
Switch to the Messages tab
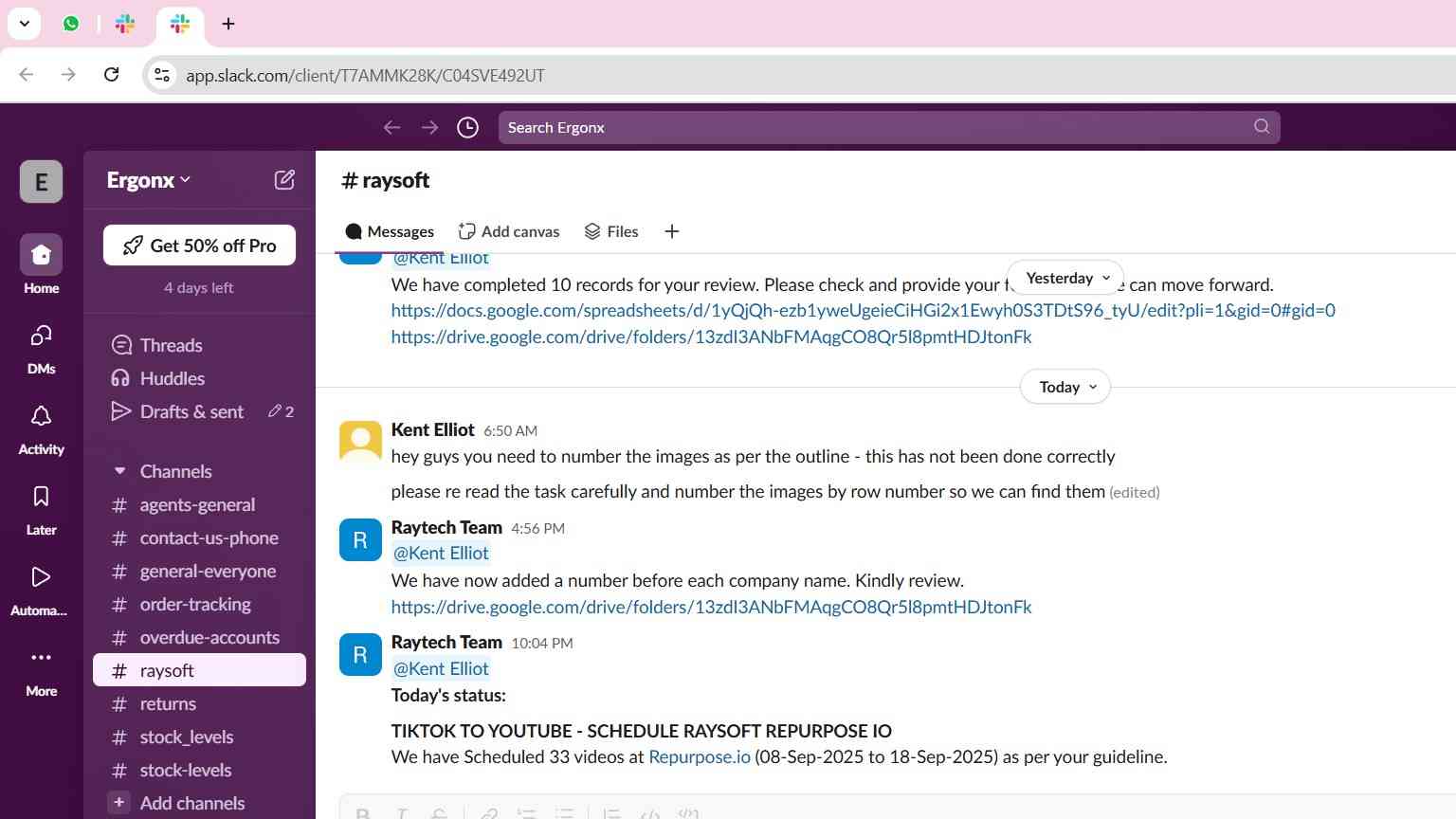(x=390, y=231)
